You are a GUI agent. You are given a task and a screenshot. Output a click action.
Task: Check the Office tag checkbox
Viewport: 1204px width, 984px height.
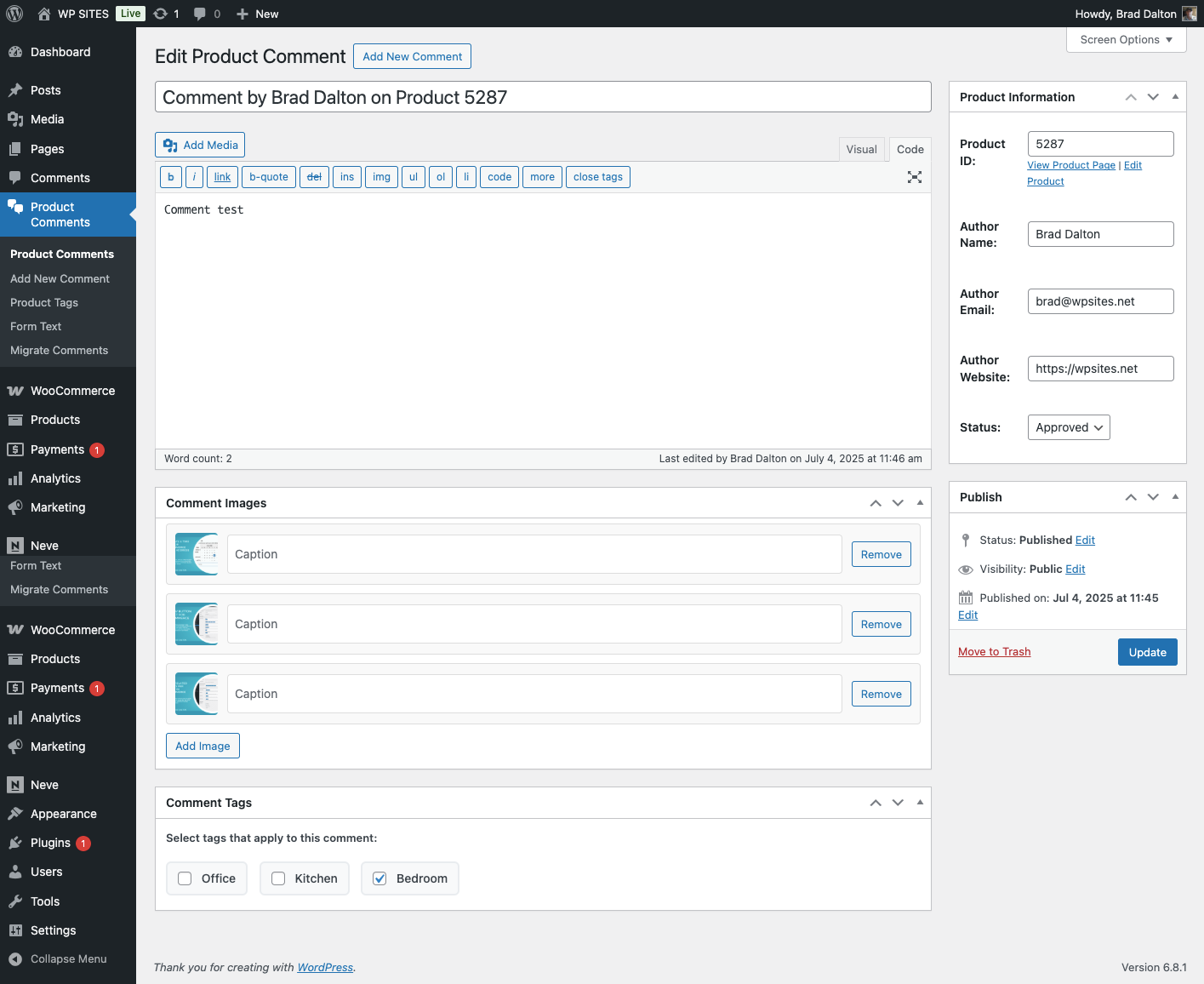[185, 878]
